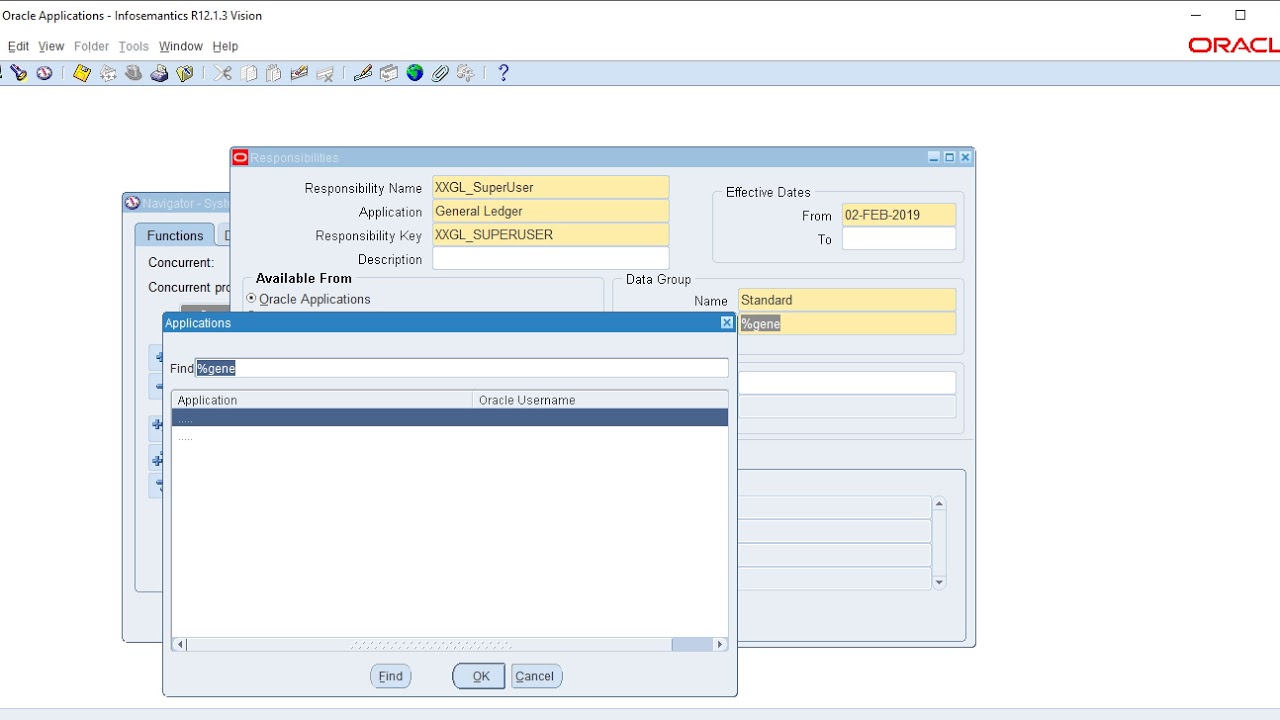Click the horizontal scrollbar right arrow
The width and height of the screenshot is (1280, 720).
[719, 645]
